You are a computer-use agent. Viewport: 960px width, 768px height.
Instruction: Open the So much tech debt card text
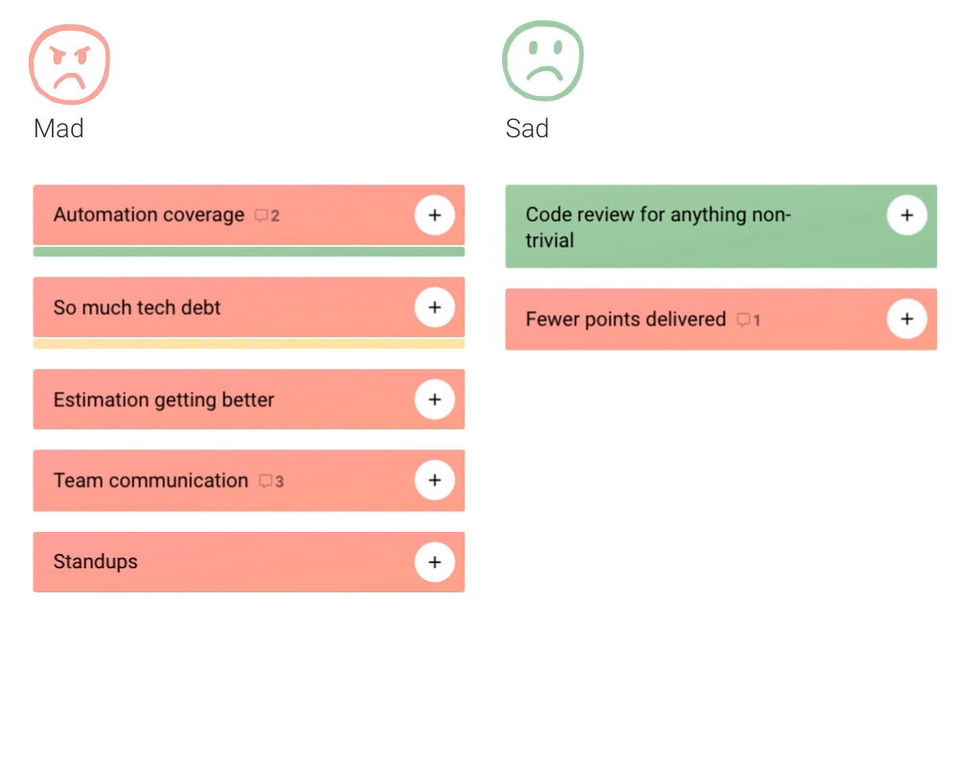[137, 307]
